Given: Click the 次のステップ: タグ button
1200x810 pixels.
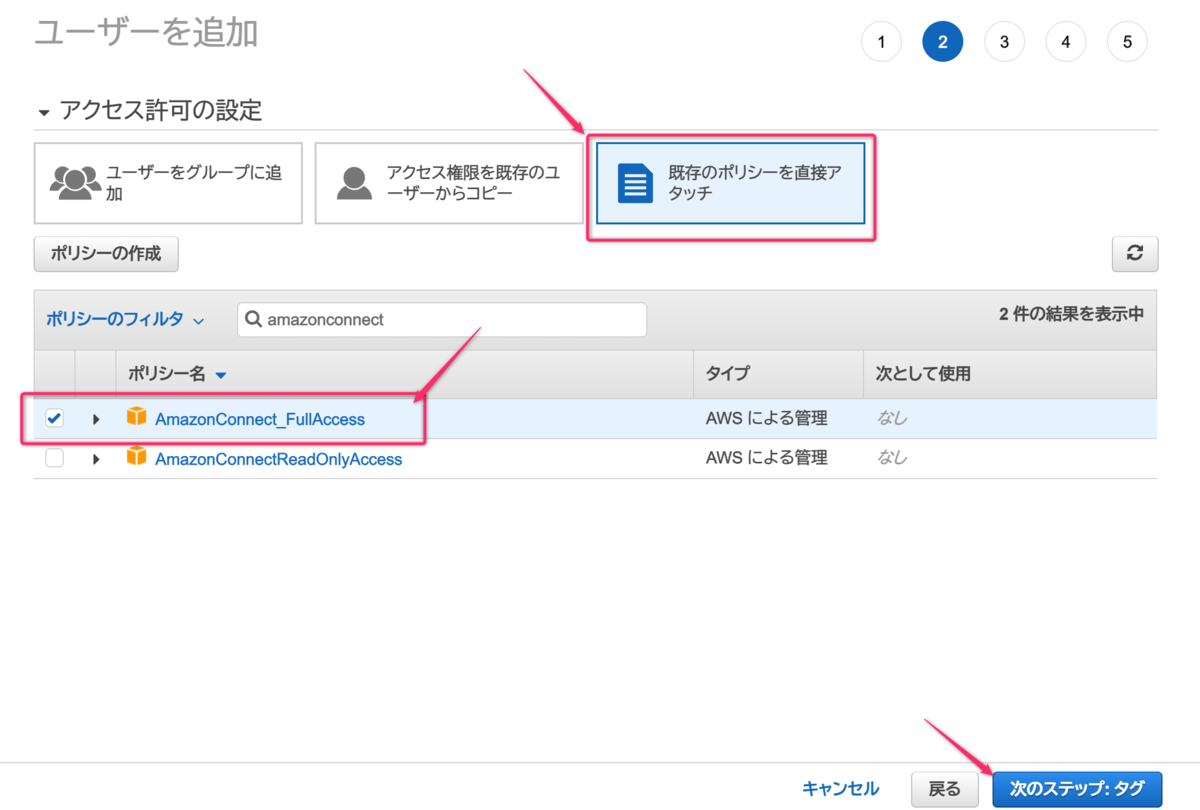Looking at the screenshot, I should (x=1077, y=789).
